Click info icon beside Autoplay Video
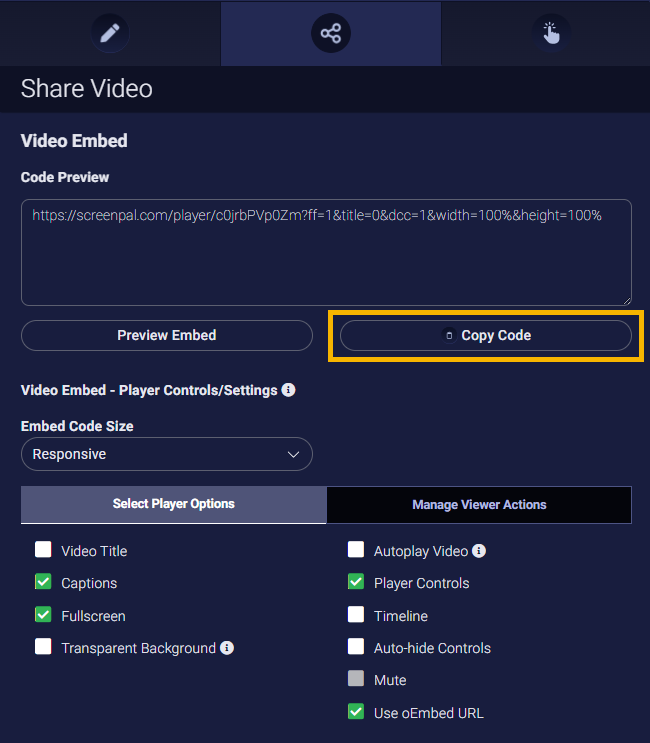The width and height of the screenshot is (650, 743). point(479,551)
